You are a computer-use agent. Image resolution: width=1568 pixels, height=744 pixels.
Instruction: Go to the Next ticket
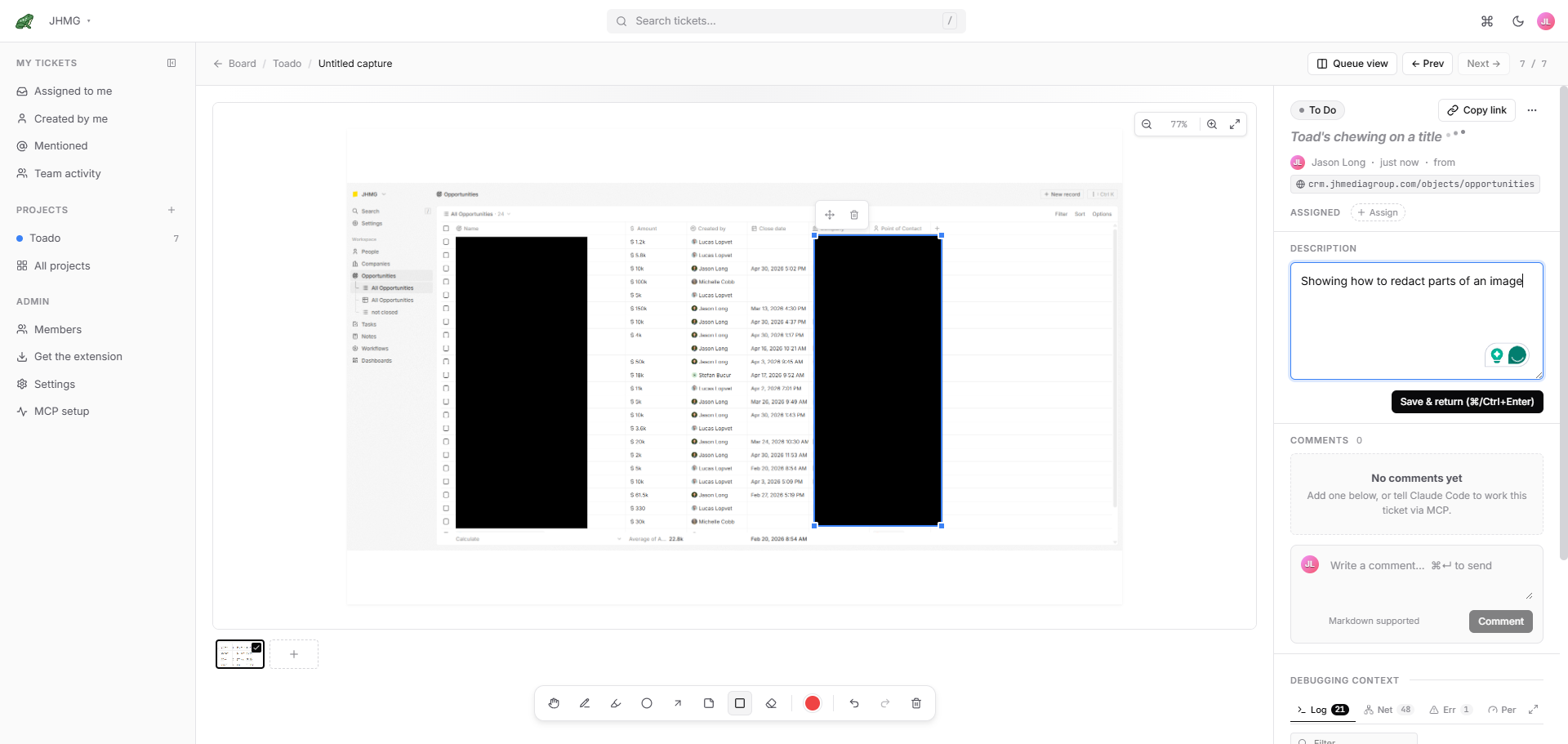(x=1483, y=64)
